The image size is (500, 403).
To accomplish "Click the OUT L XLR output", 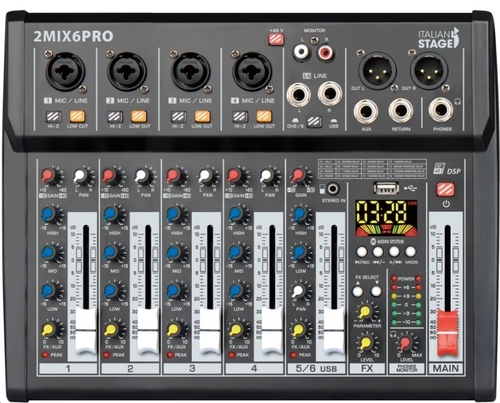I will (x=377, y=70).
